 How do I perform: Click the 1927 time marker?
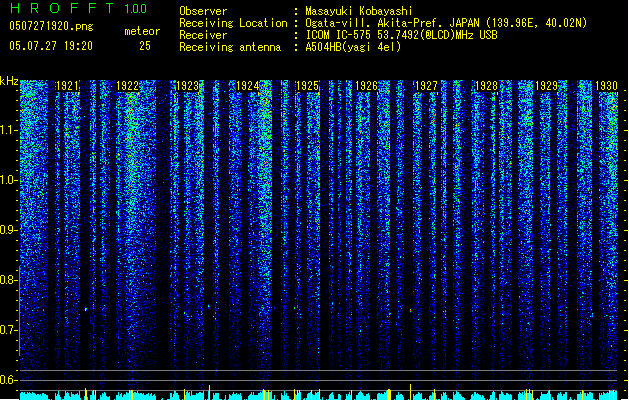[x=426, y=86]
